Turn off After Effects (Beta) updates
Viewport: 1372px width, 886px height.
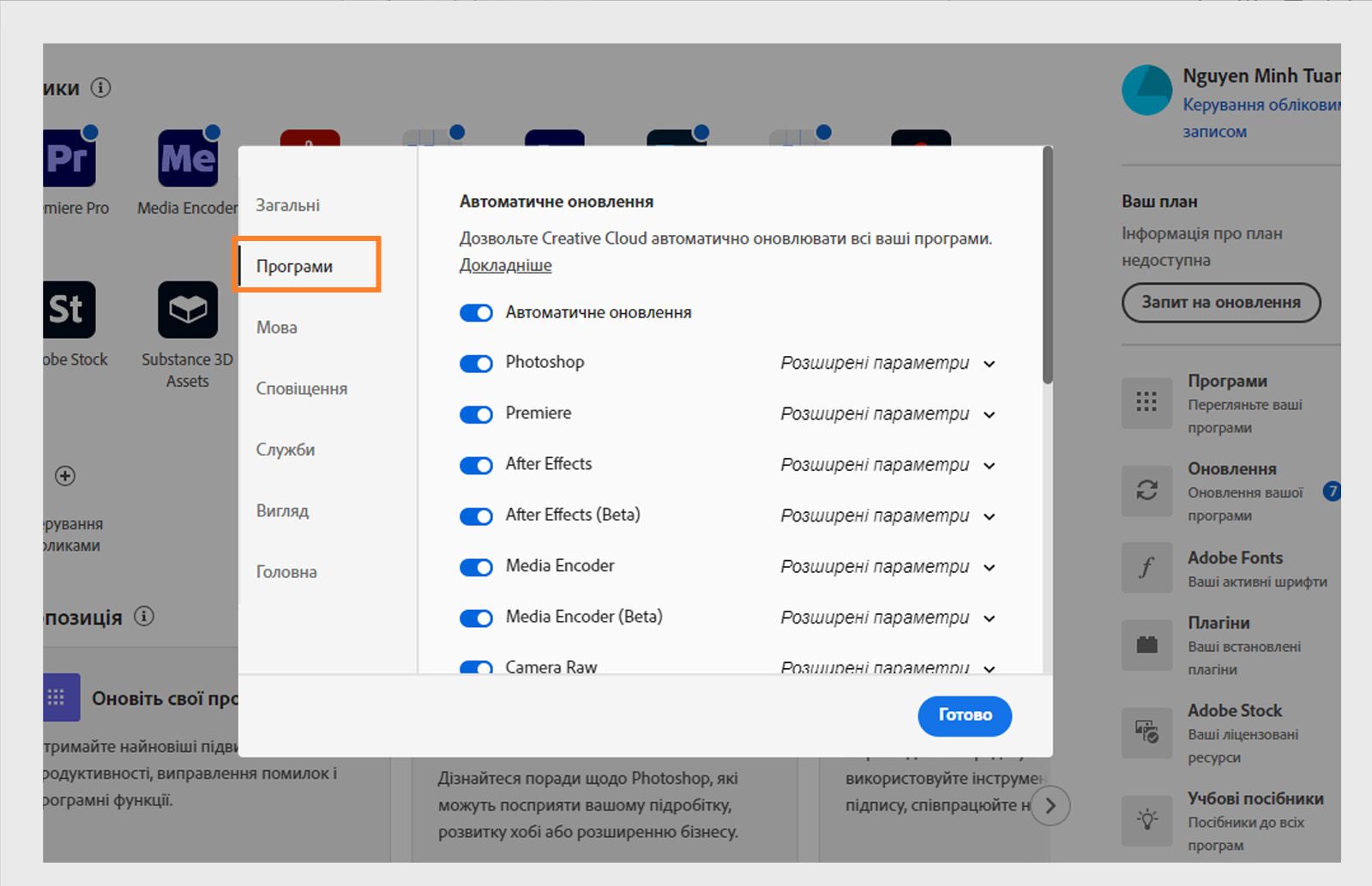(476, 515)
